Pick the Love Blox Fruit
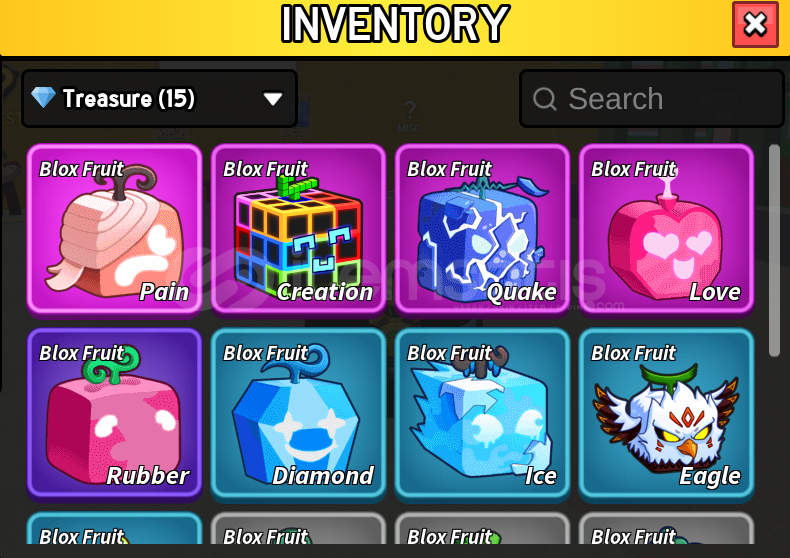 (x=666, y=229)
